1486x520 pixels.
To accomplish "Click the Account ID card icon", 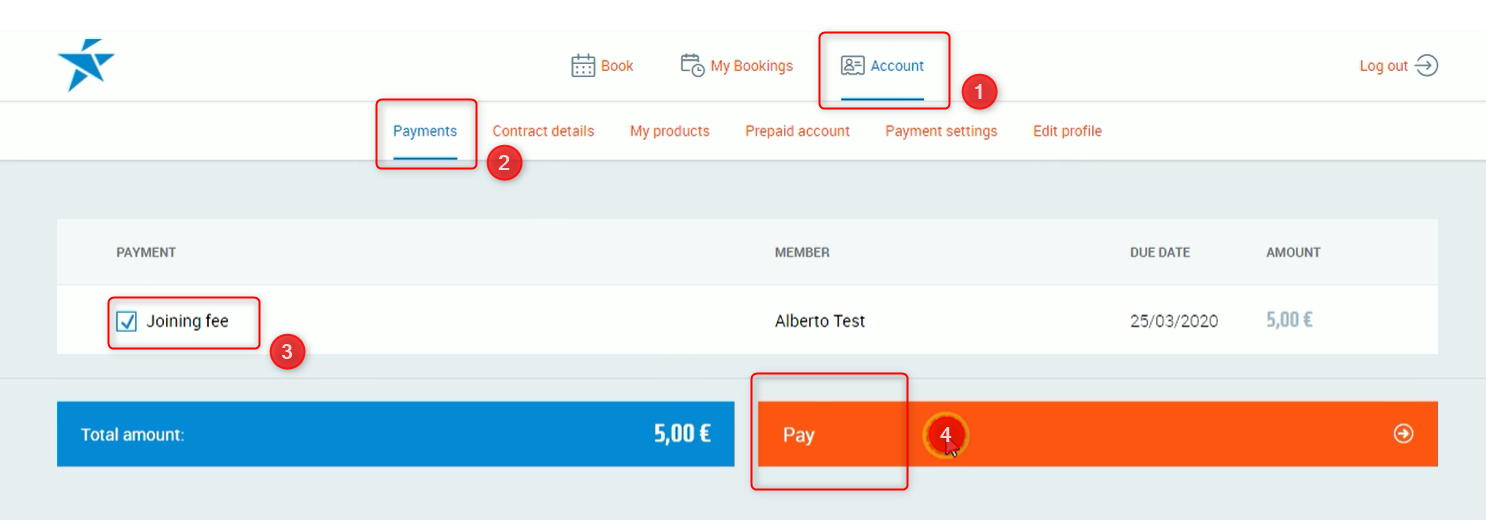I will (852, 66).
